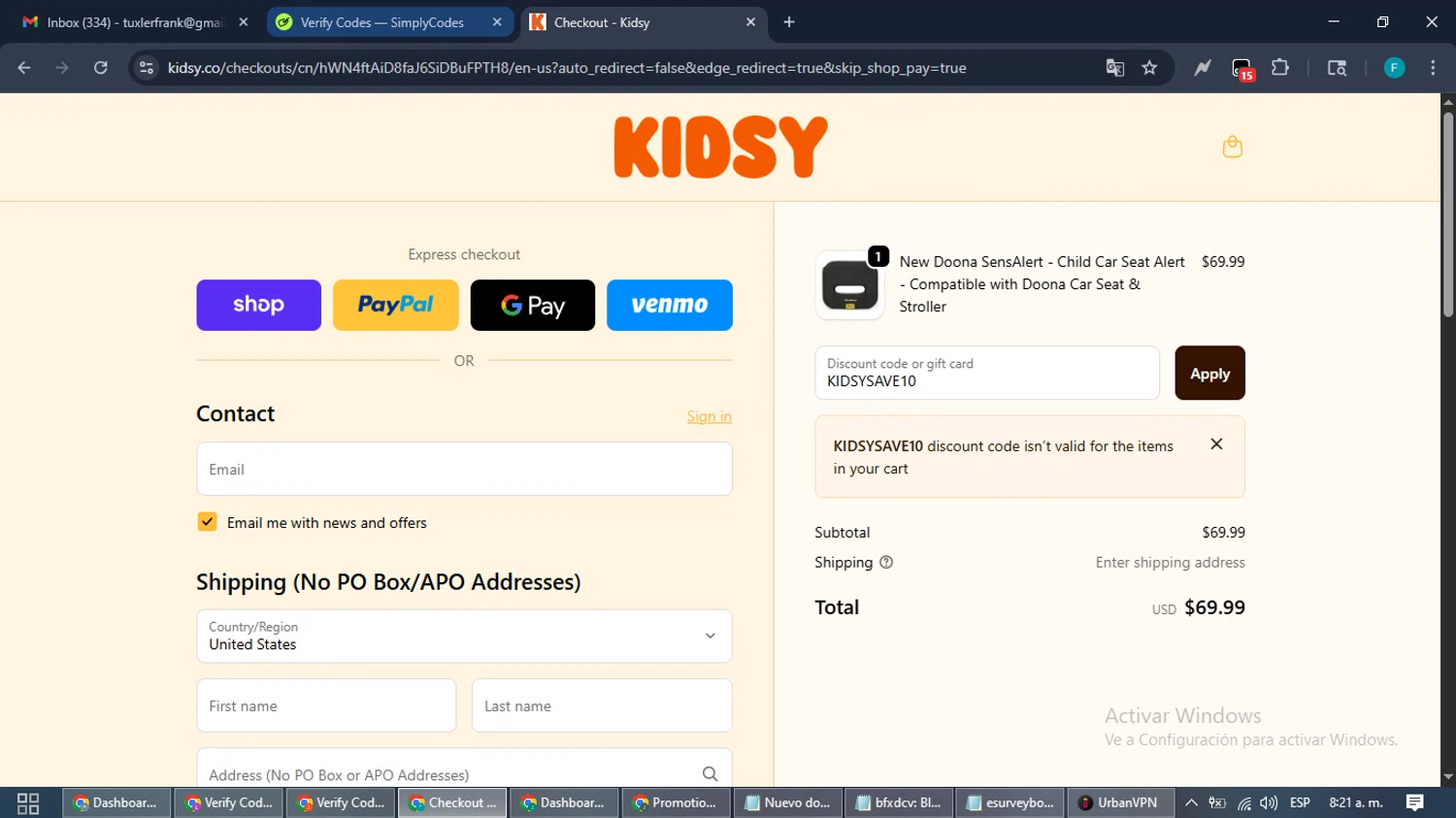The height and width of the screenshot is (818, 1456).
Task: Close the Verify Codes SimplyCodes tab
Action: pyautogui.click(x=497, y=22)
